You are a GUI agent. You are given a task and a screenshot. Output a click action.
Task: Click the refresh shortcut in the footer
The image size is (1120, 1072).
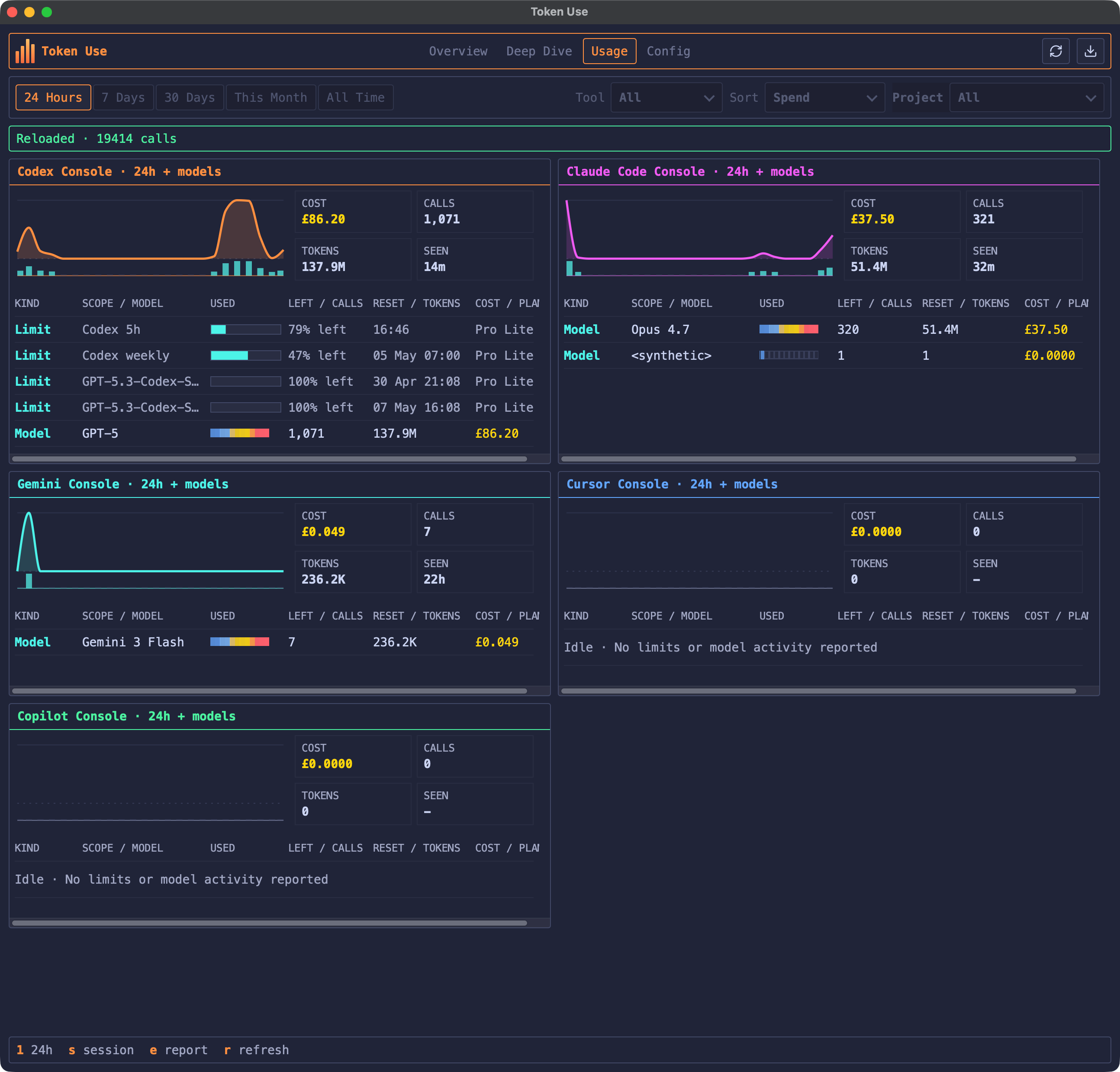(x=257, y=1050)
